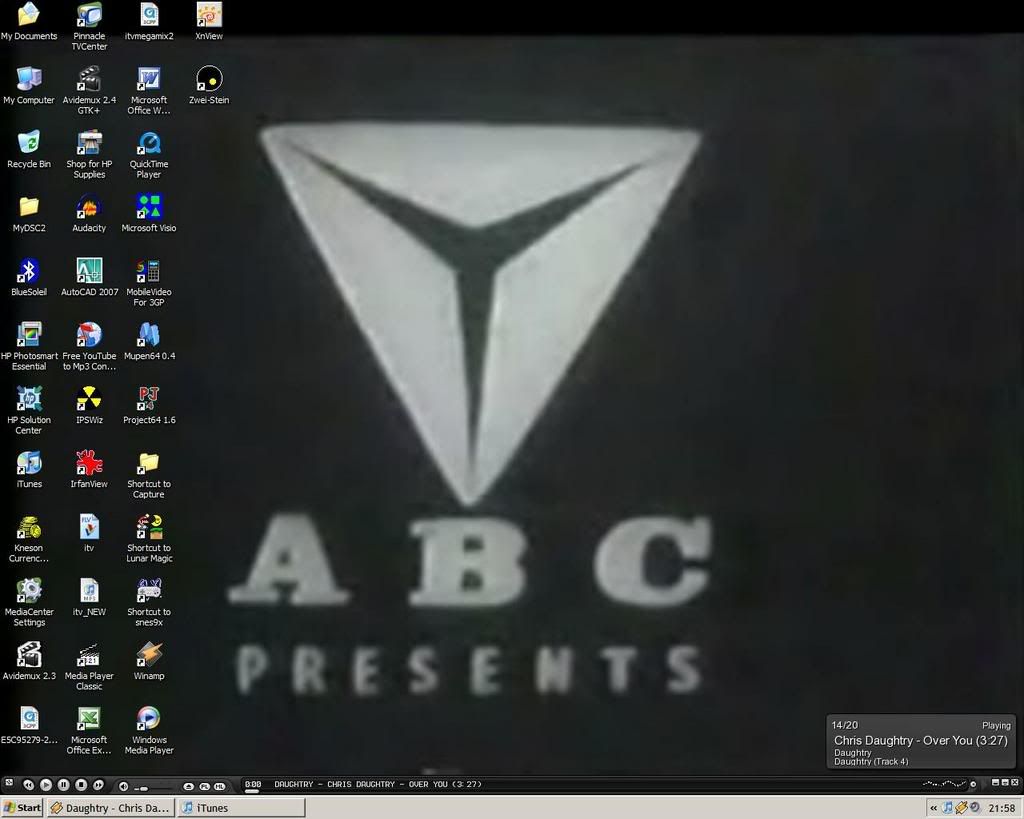The height and width of the screenshot is (819, 1024).
Task: Select the ESC95279-2 file icon
Action: (x=29, y=725)
